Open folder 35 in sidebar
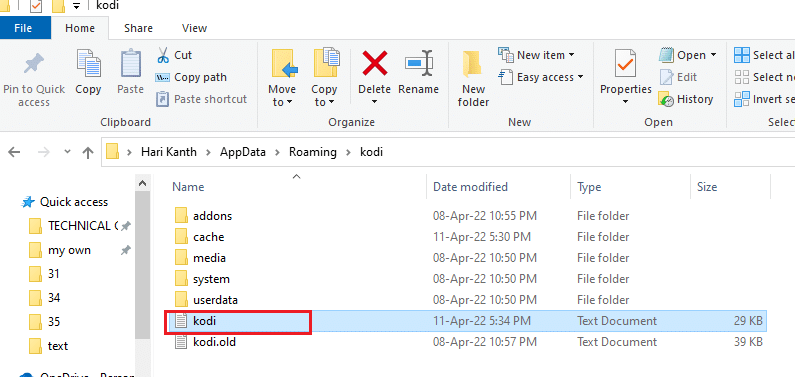This screenshot has width=795, height=377. click(x=45, y=322)
